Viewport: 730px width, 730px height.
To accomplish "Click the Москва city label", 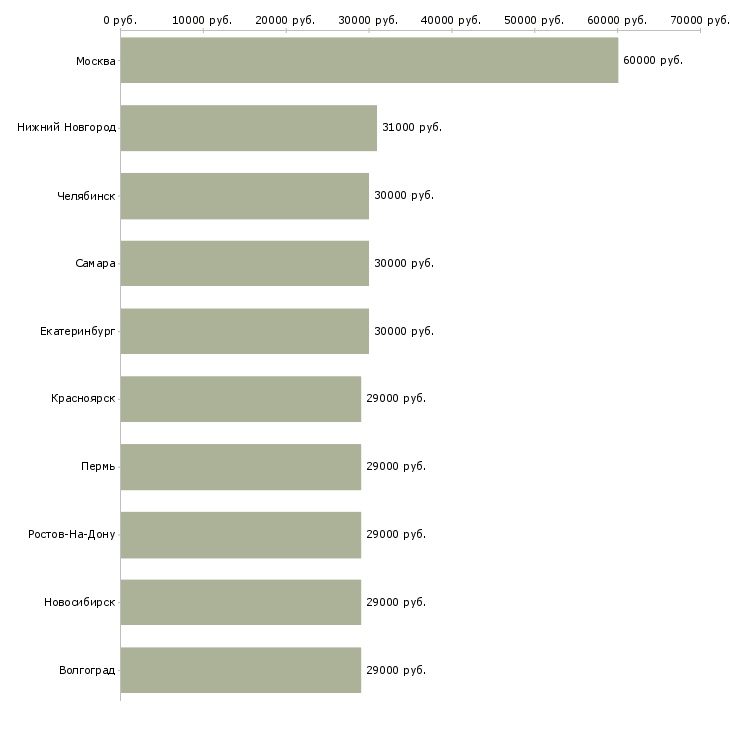I will pyautogui.click(x=95, y=62).
